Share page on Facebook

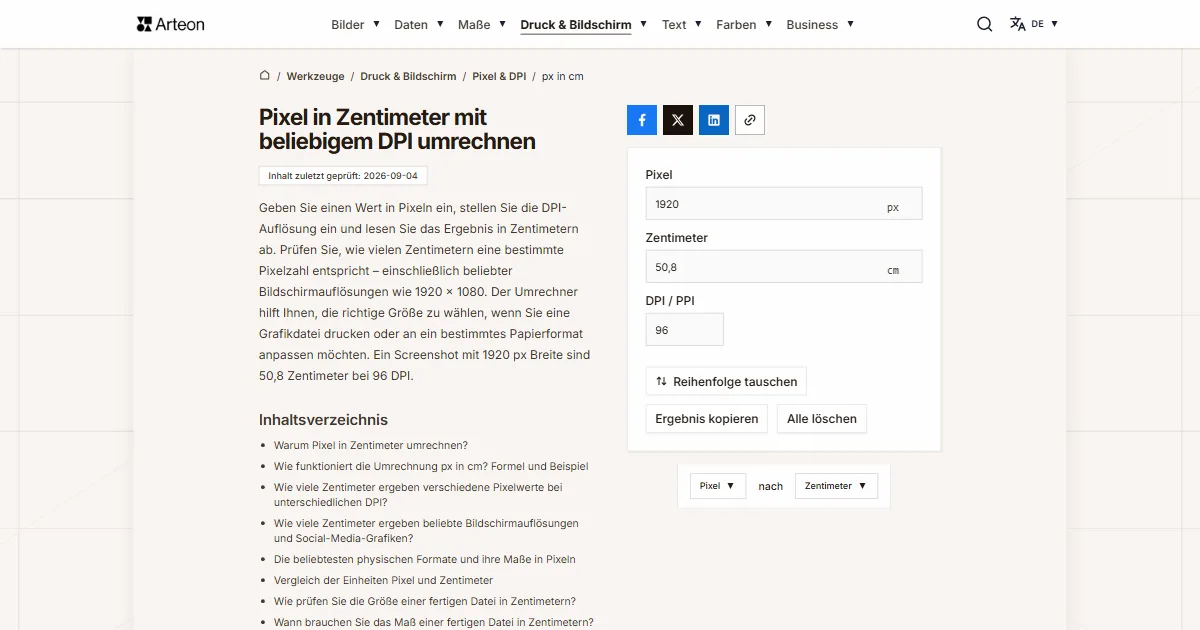coord(642,120)
